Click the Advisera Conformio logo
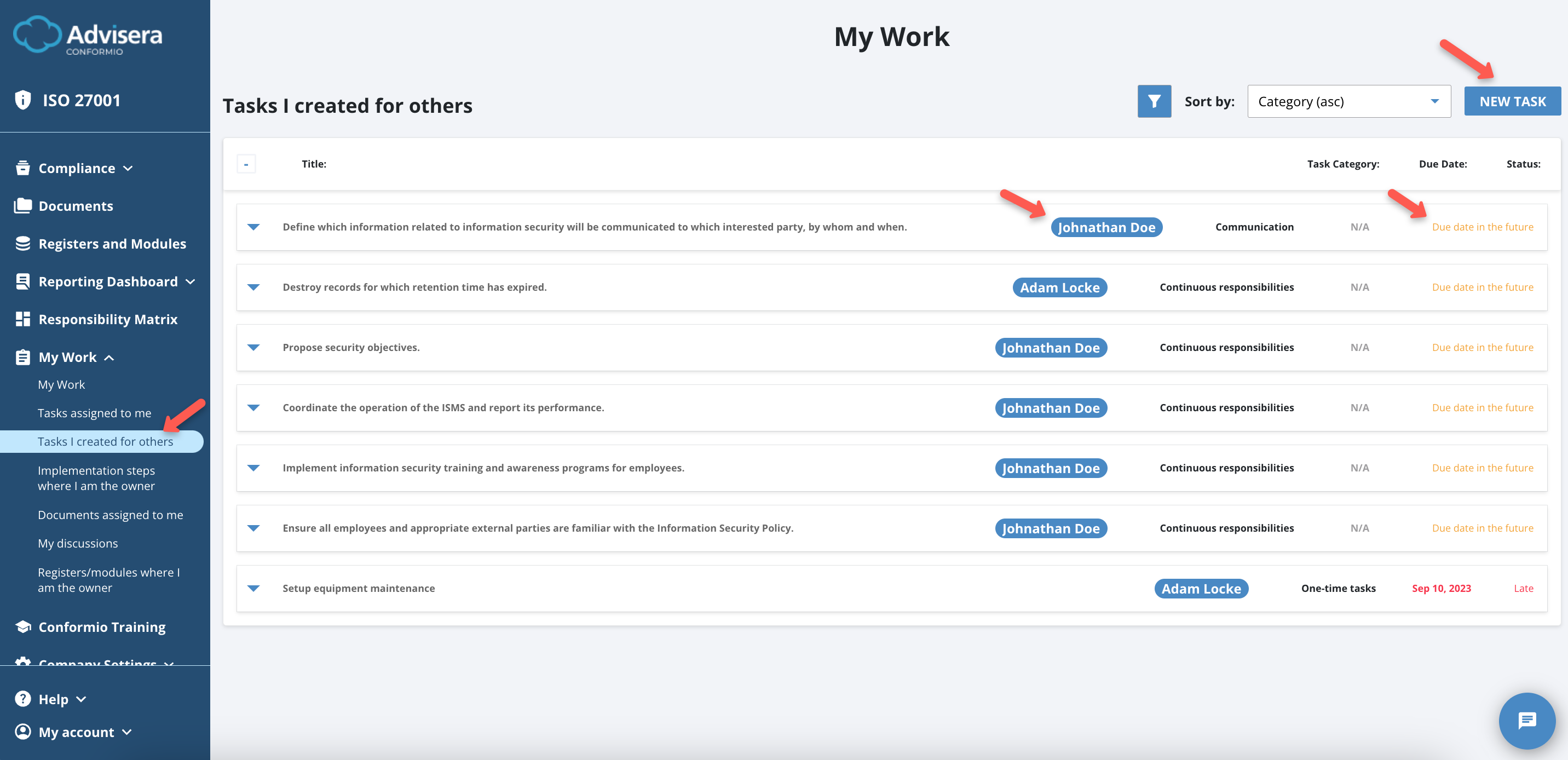Image resolution: width=1568 pixels, height=760 pixels. [x=88, y=36]
